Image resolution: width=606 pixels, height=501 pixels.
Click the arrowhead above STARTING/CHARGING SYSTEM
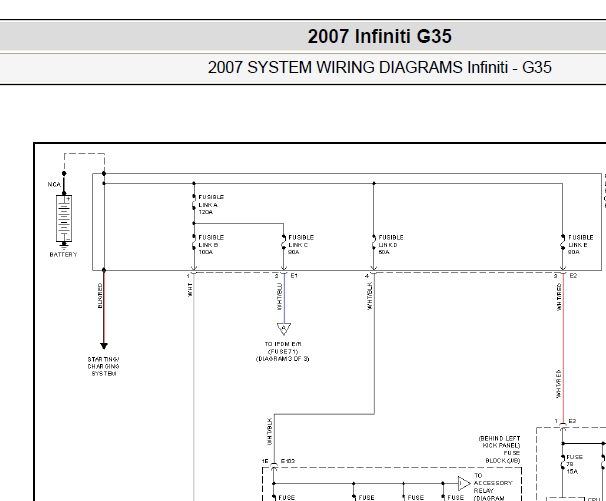[104, 346]
